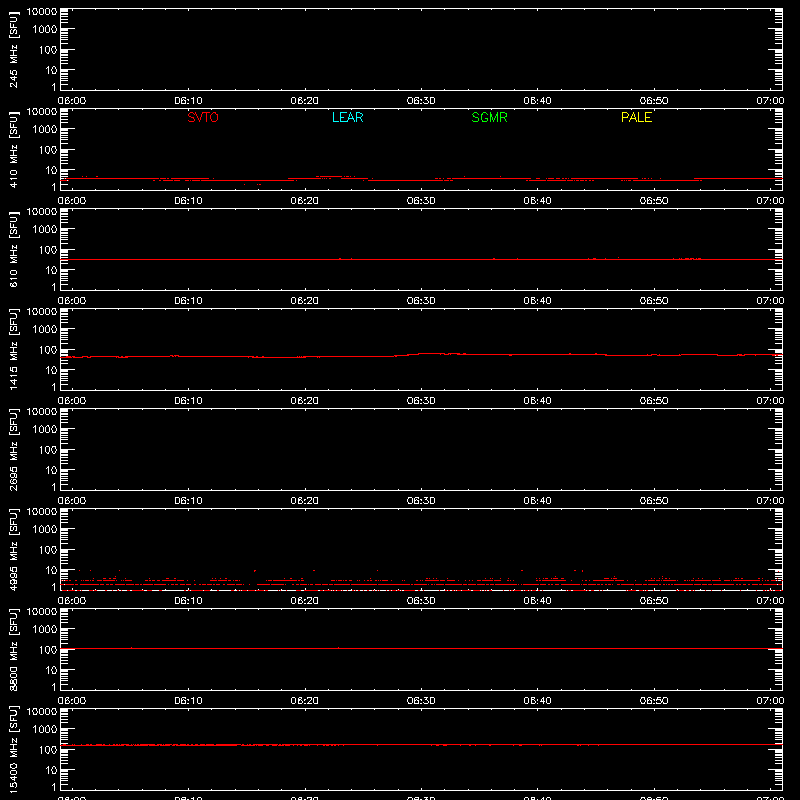Click 06:10 time label under 4995 MHz panel

[188, 601]
